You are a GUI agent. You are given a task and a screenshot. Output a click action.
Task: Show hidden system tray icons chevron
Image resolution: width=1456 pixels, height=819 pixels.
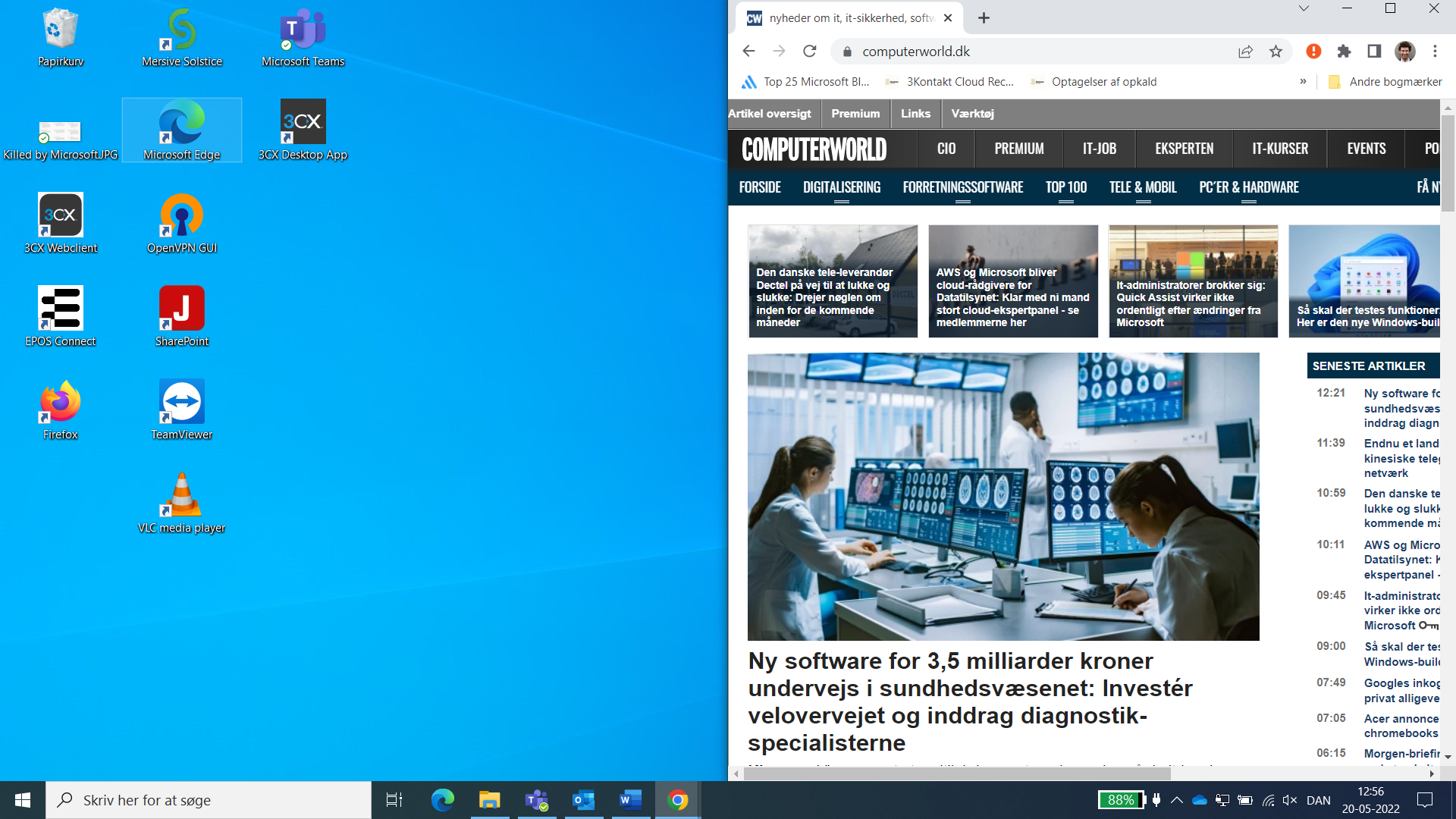[x=1177, y=800]
